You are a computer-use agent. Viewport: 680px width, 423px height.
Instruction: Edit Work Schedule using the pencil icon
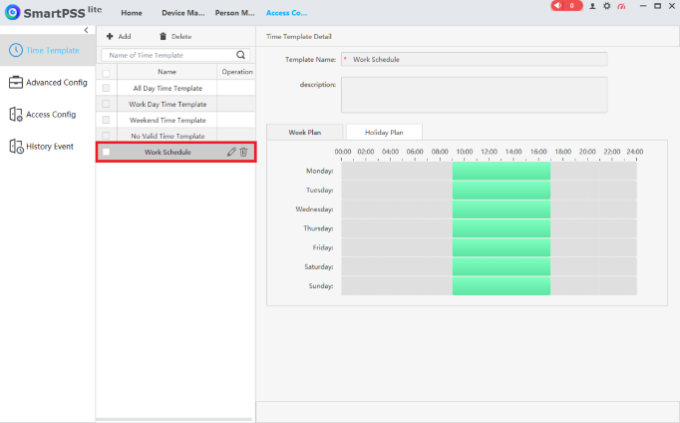pos(232,152)
